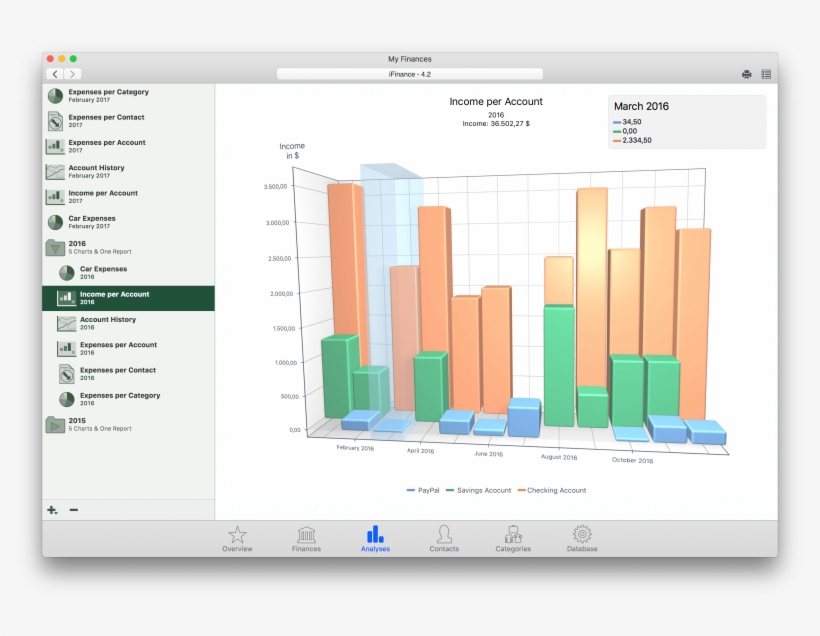Image resolution: width=820 pixels, height=636 pixels.
Task: Click the blue color swatch in March 2016 popup
Action: 619,122
